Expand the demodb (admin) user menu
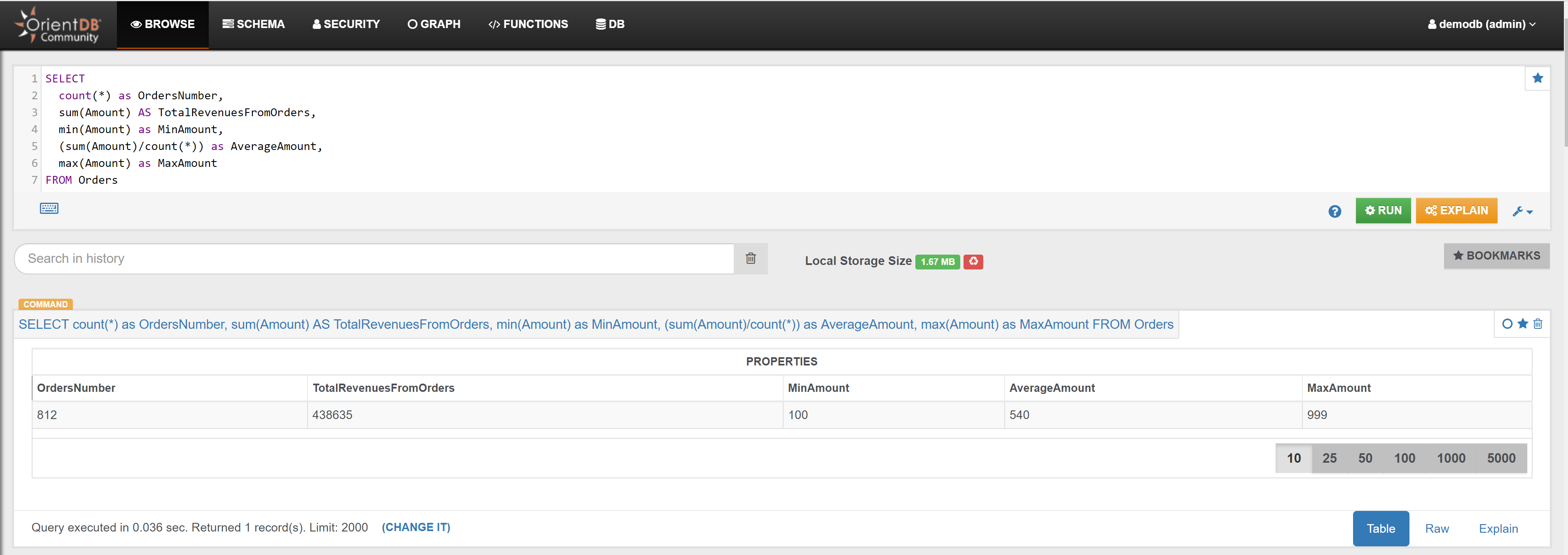 click(x=1482, y=24)
